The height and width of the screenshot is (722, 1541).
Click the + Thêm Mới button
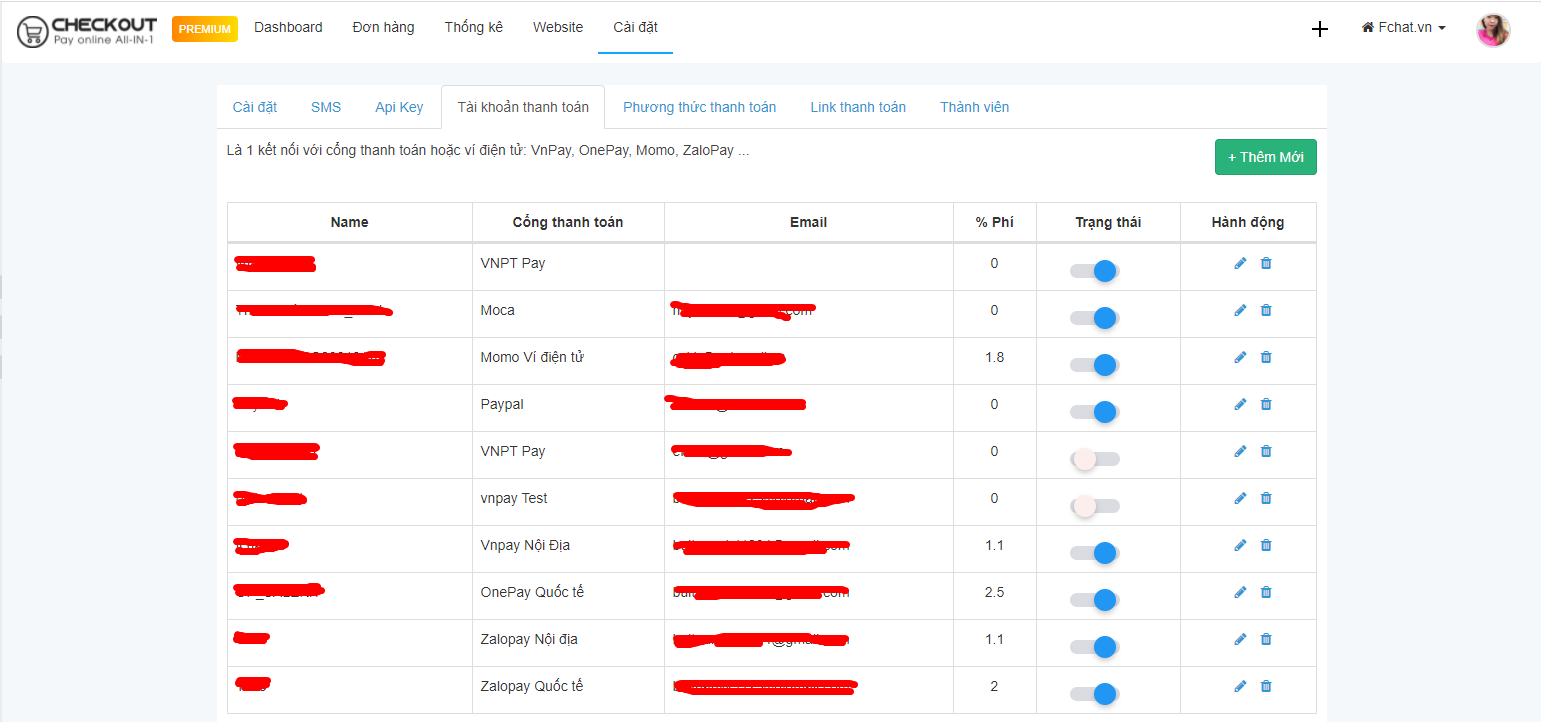tap(1266, 157)
